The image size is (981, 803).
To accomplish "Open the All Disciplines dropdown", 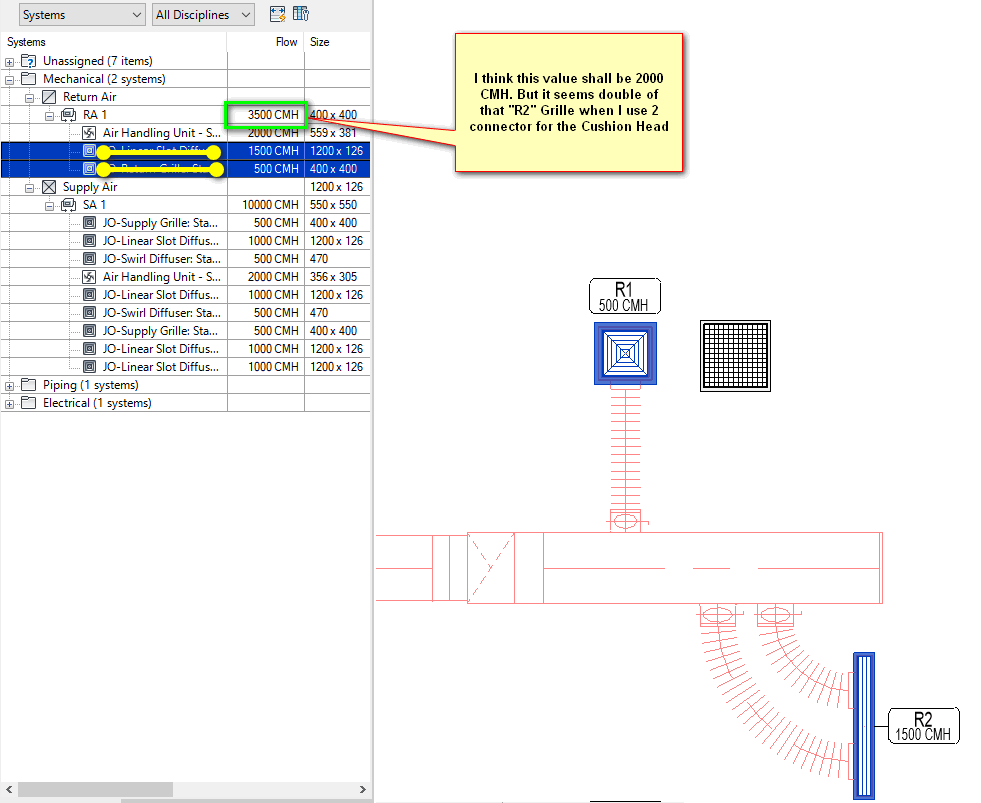I will pyautogui.click(x=203, y=14).
